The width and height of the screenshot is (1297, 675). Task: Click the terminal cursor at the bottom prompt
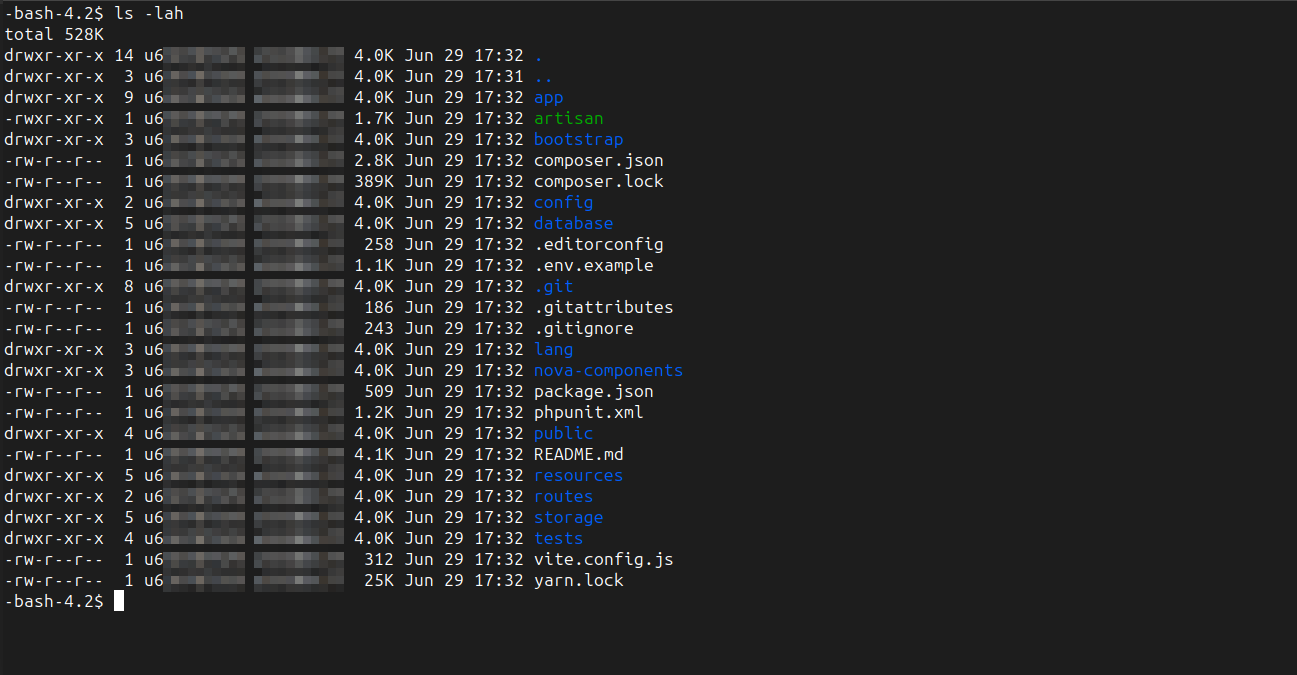119,601
